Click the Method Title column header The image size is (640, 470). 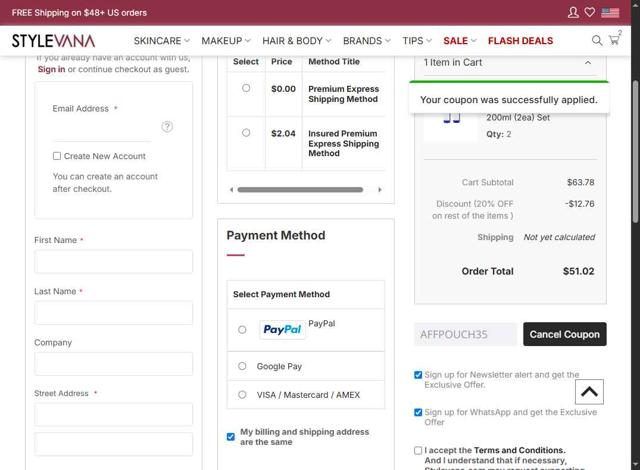[334, 62]
